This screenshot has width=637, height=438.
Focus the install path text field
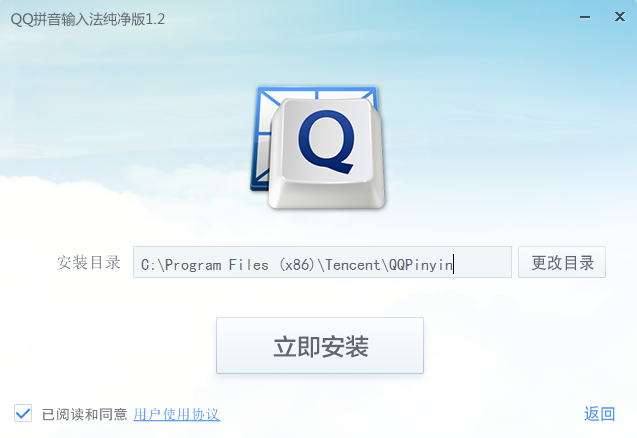coord(322,262)
